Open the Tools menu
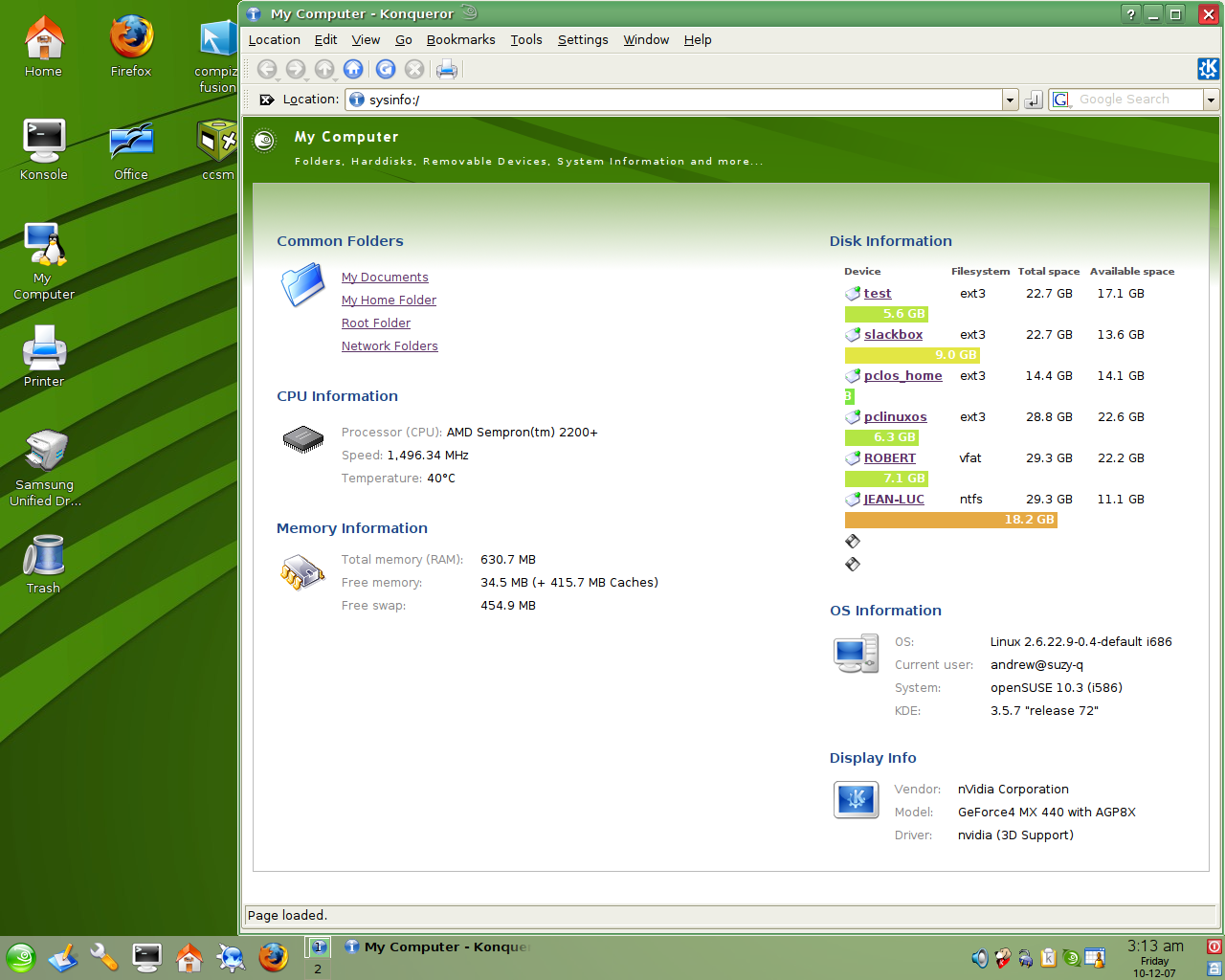Viewport: 1225px width, 980px height. click(x=526, y=39)
